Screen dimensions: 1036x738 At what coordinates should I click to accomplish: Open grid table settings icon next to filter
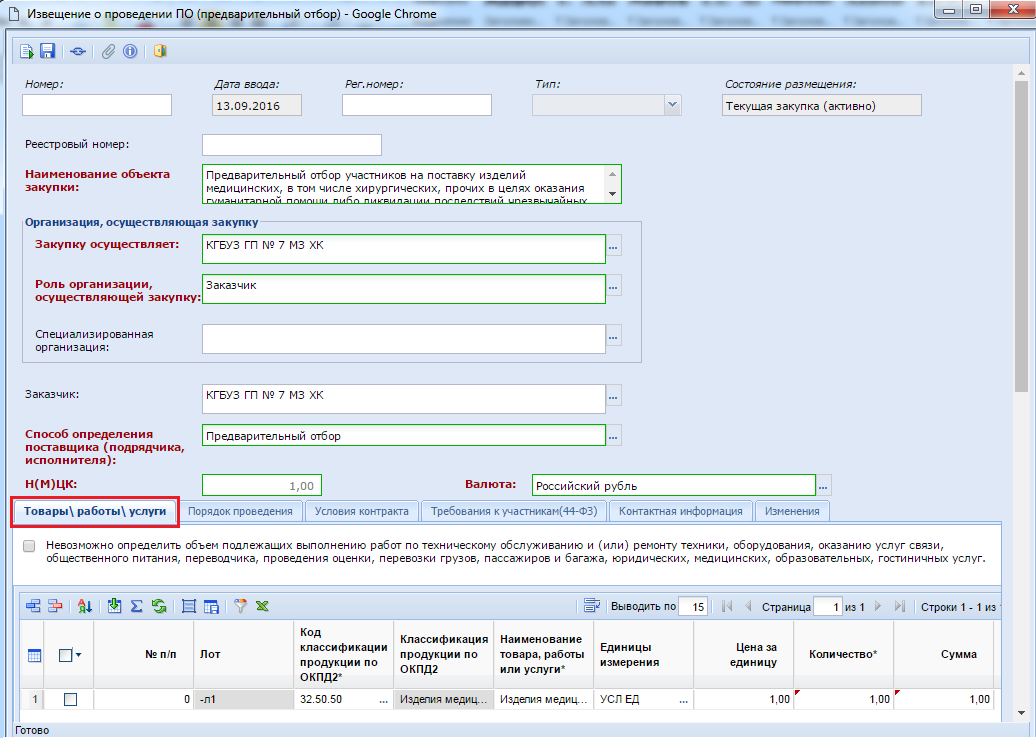pyautogui.click(x=211, y=606)
